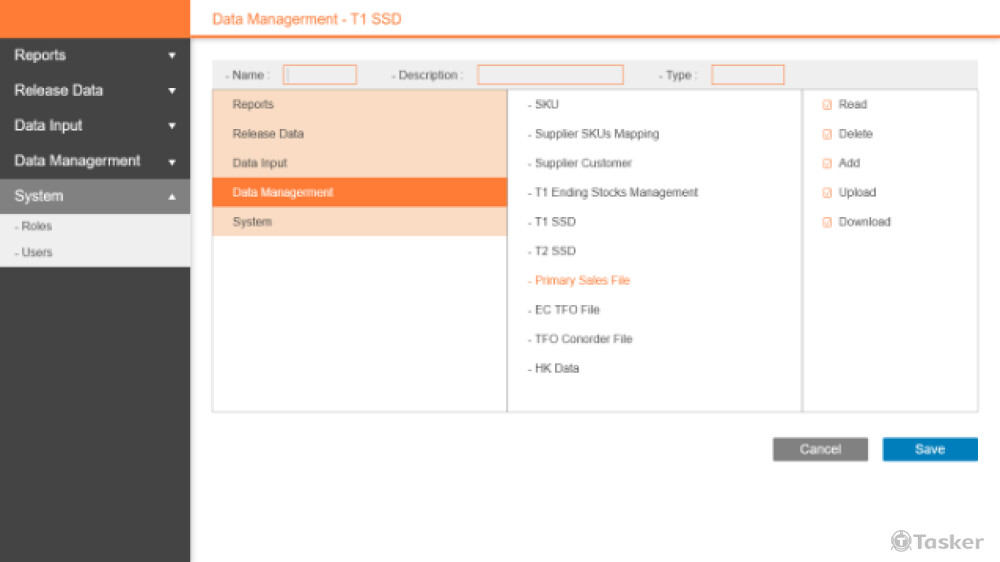Select the Primary Sales File item

point(582,281)
